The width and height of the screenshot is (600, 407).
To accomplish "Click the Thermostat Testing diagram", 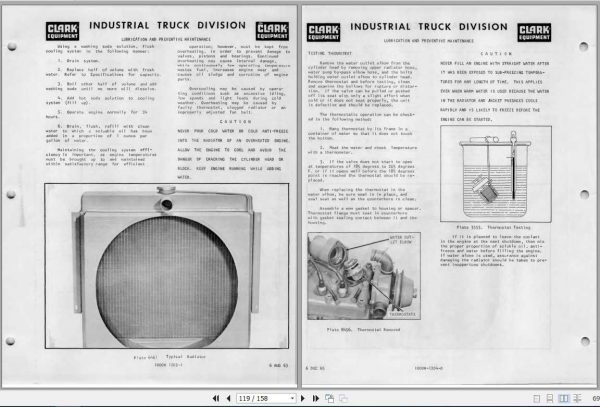I will coord(496,174).
